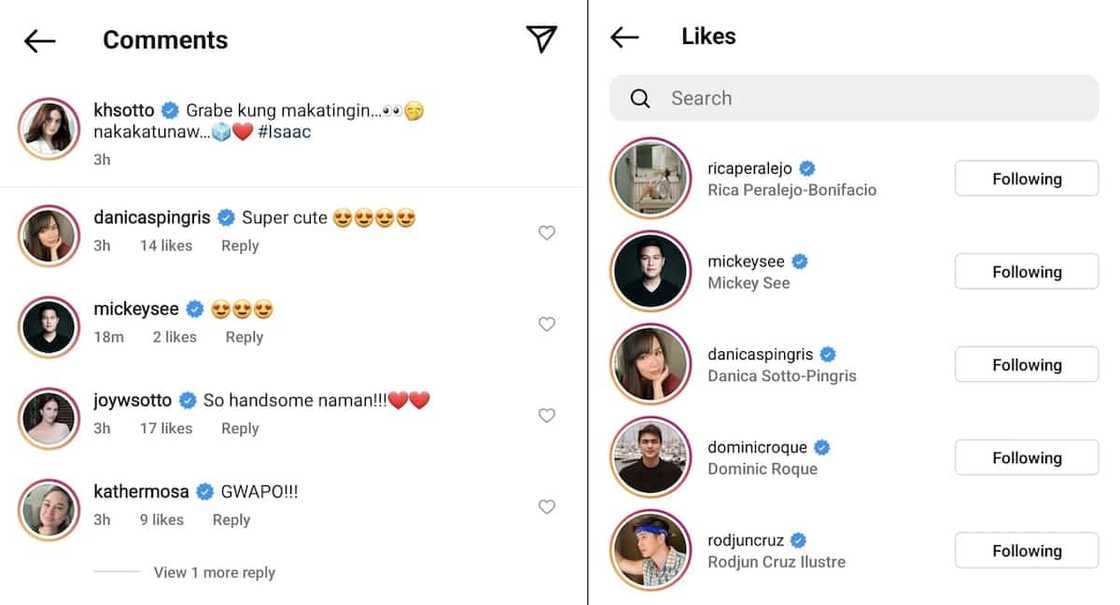Unfollow rodjuncruz via Following button
Viewport: 1120px width, 605px height.
pos(1026,551)
